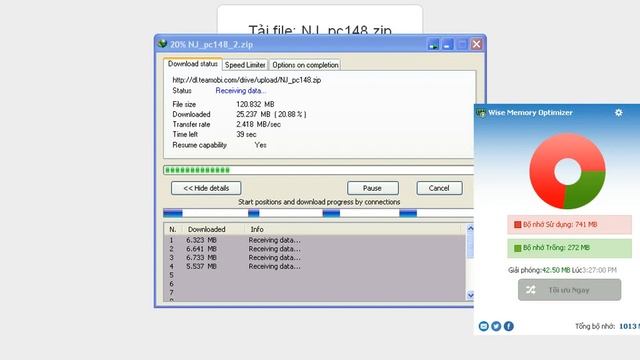Click the Tải file heading on webpage
Screen dimensions: 640x360
(x=320, y=30)
